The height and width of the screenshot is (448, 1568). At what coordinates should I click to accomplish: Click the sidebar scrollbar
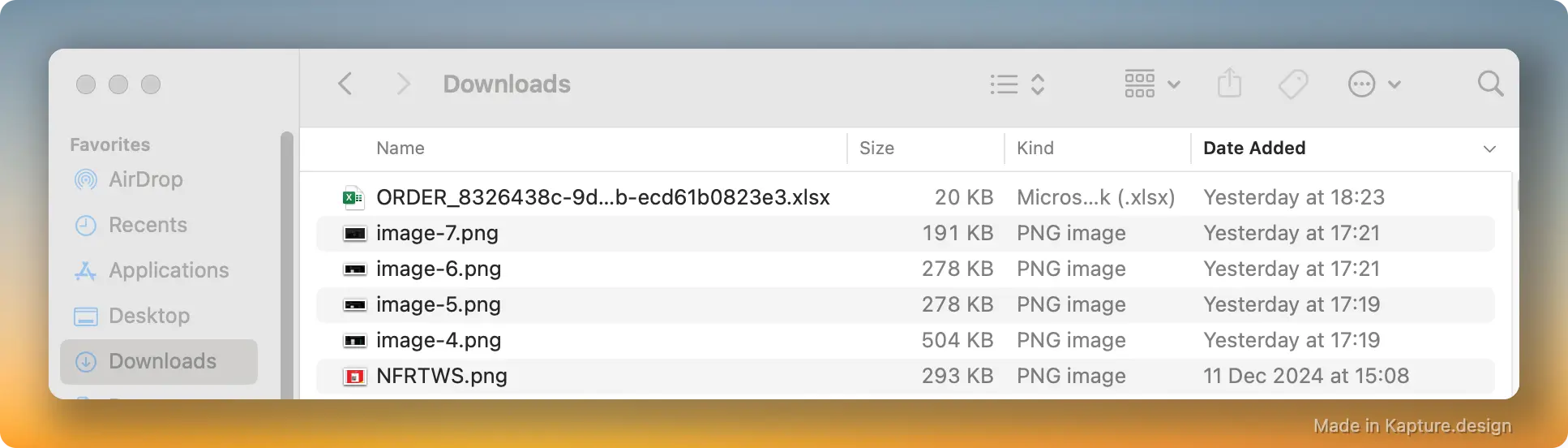tap(286, 265)
